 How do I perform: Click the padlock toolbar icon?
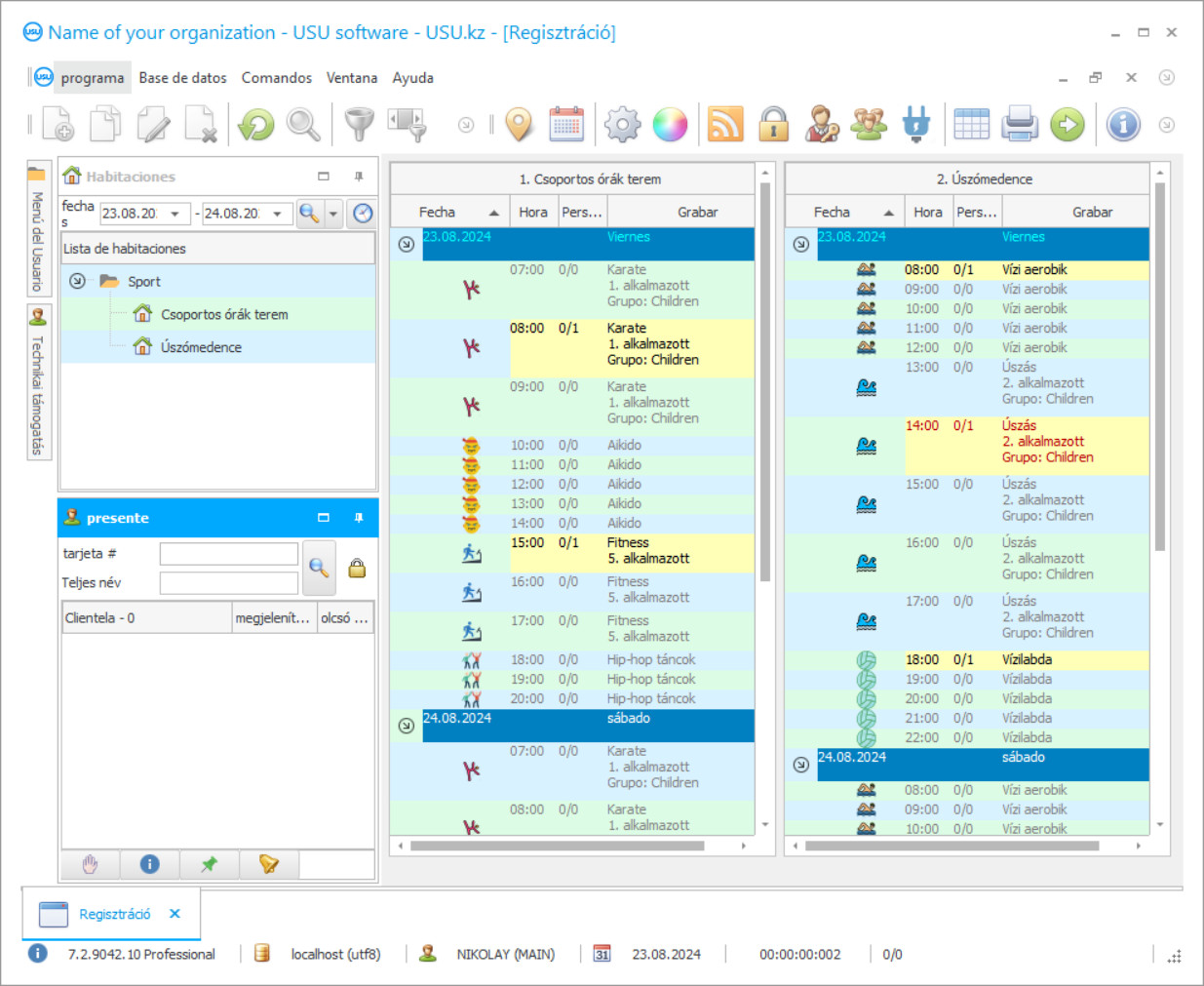(x=774, y=125)
